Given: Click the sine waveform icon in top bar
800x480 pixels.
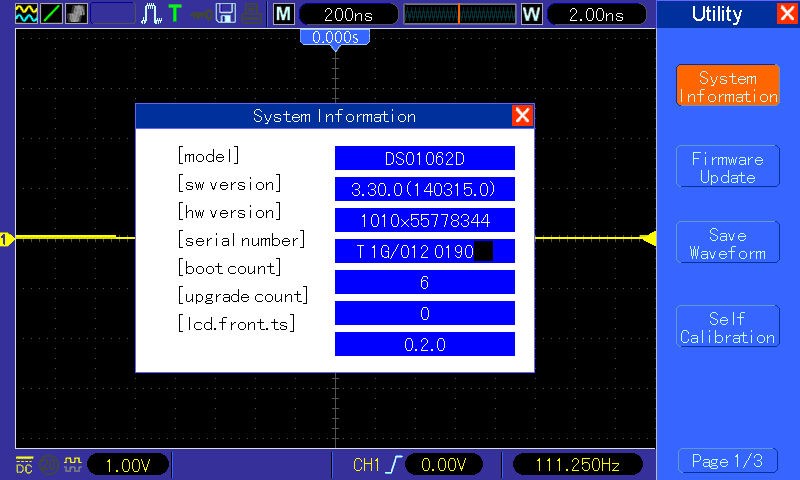Looking at the screenshot, I should tap(26, 13).
